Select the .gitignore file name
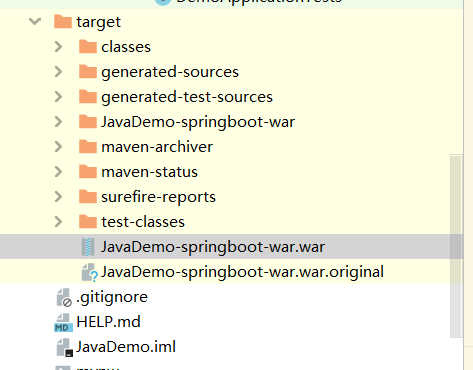This screenshot has height=370, width=473. 112,297
